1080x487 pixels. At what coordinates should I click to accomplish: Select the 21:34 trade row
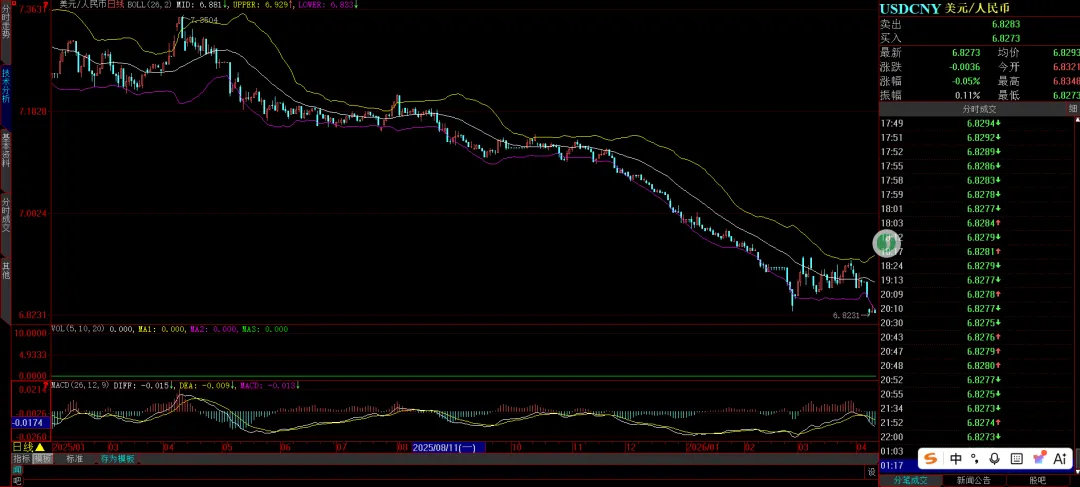tap(975, 408)
